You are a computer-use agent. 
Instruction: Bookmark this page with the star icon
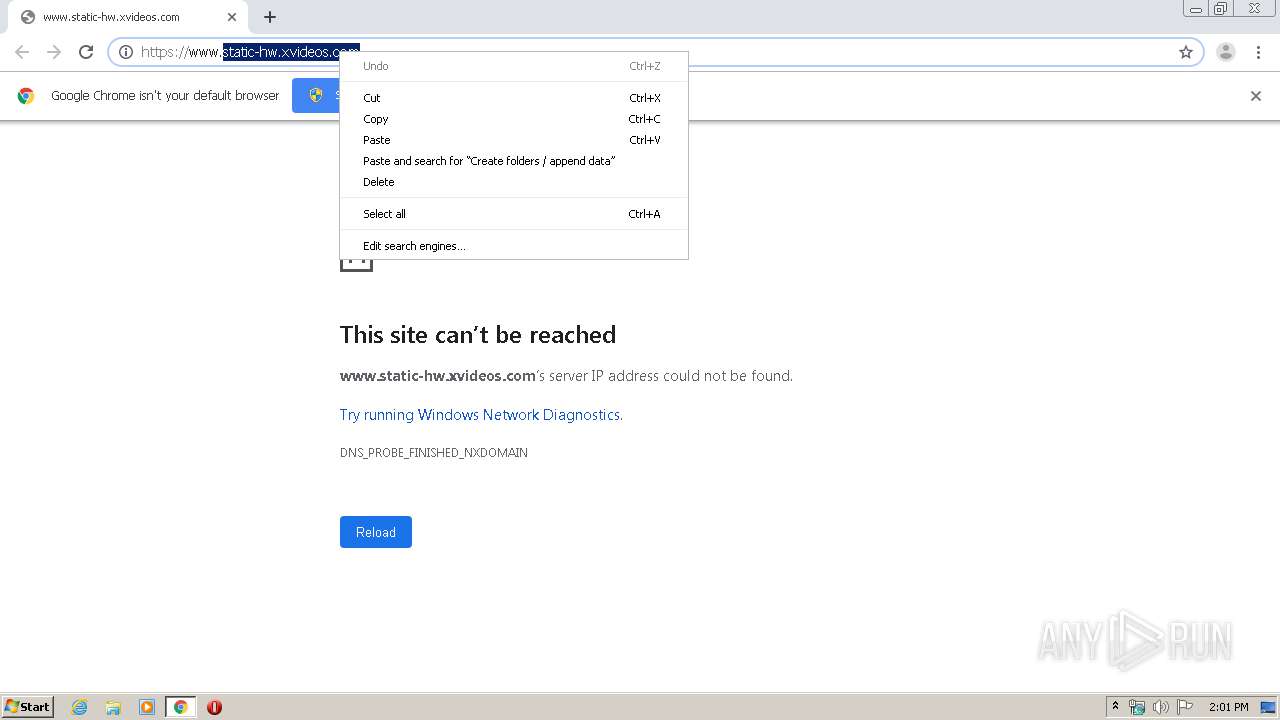pyautogui.click(x=1186, y=52)
